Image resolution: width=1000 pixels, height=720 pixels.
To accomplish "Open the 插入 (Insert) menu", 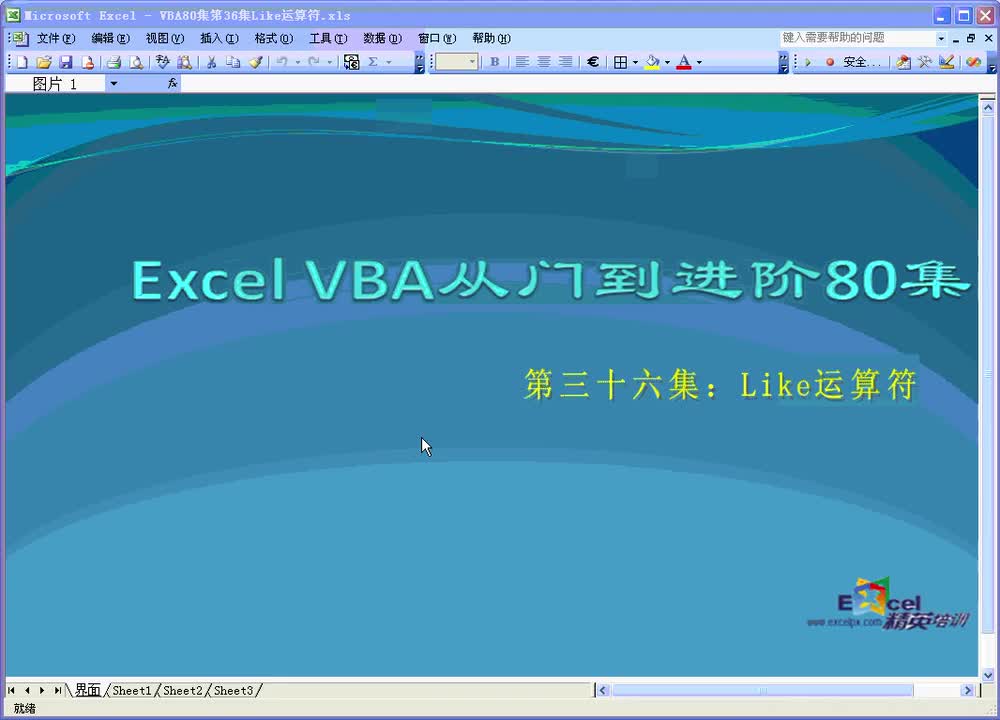I will pos(219,38).
